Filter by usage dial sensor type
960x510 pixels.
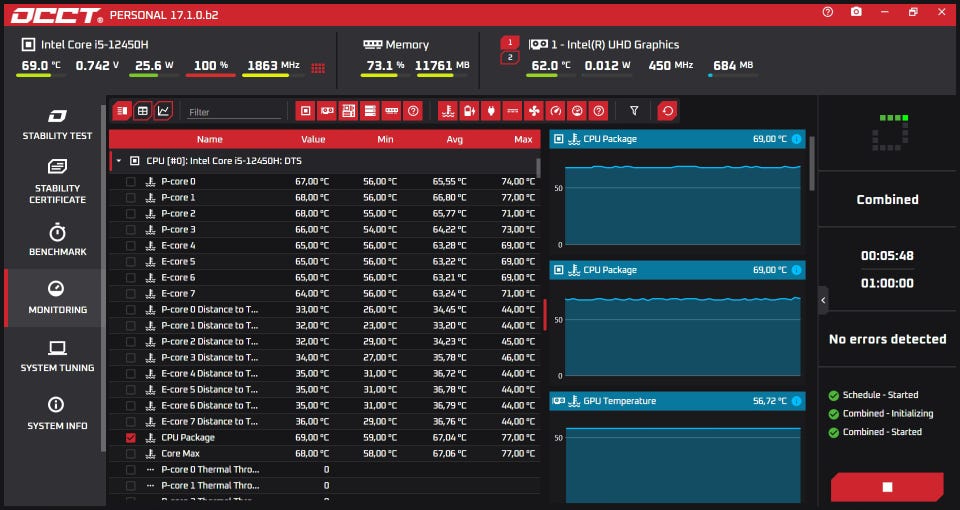pos(577,111)
